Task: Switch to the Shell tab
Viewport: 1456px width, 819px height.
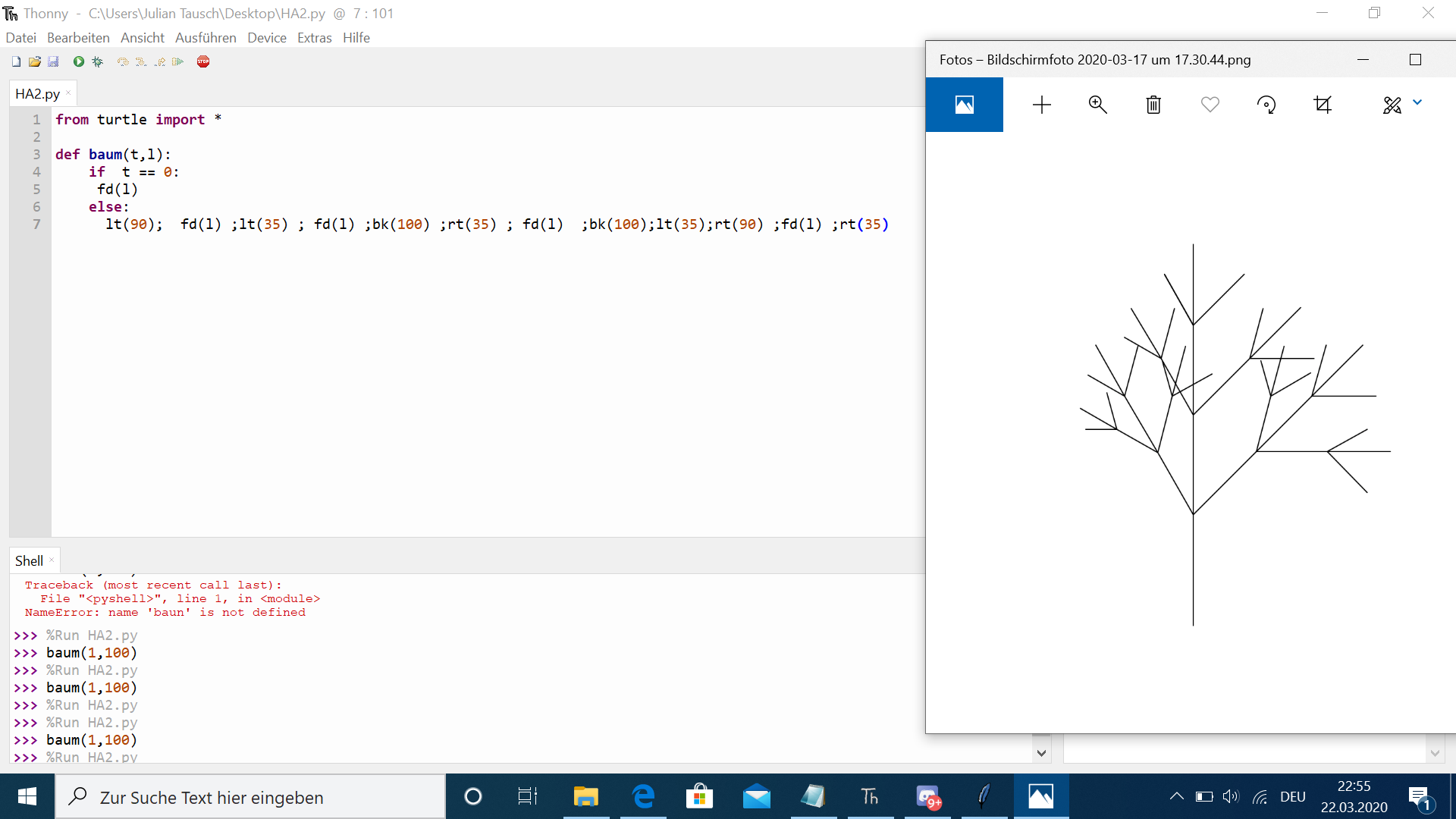Action: click(28, 560)
